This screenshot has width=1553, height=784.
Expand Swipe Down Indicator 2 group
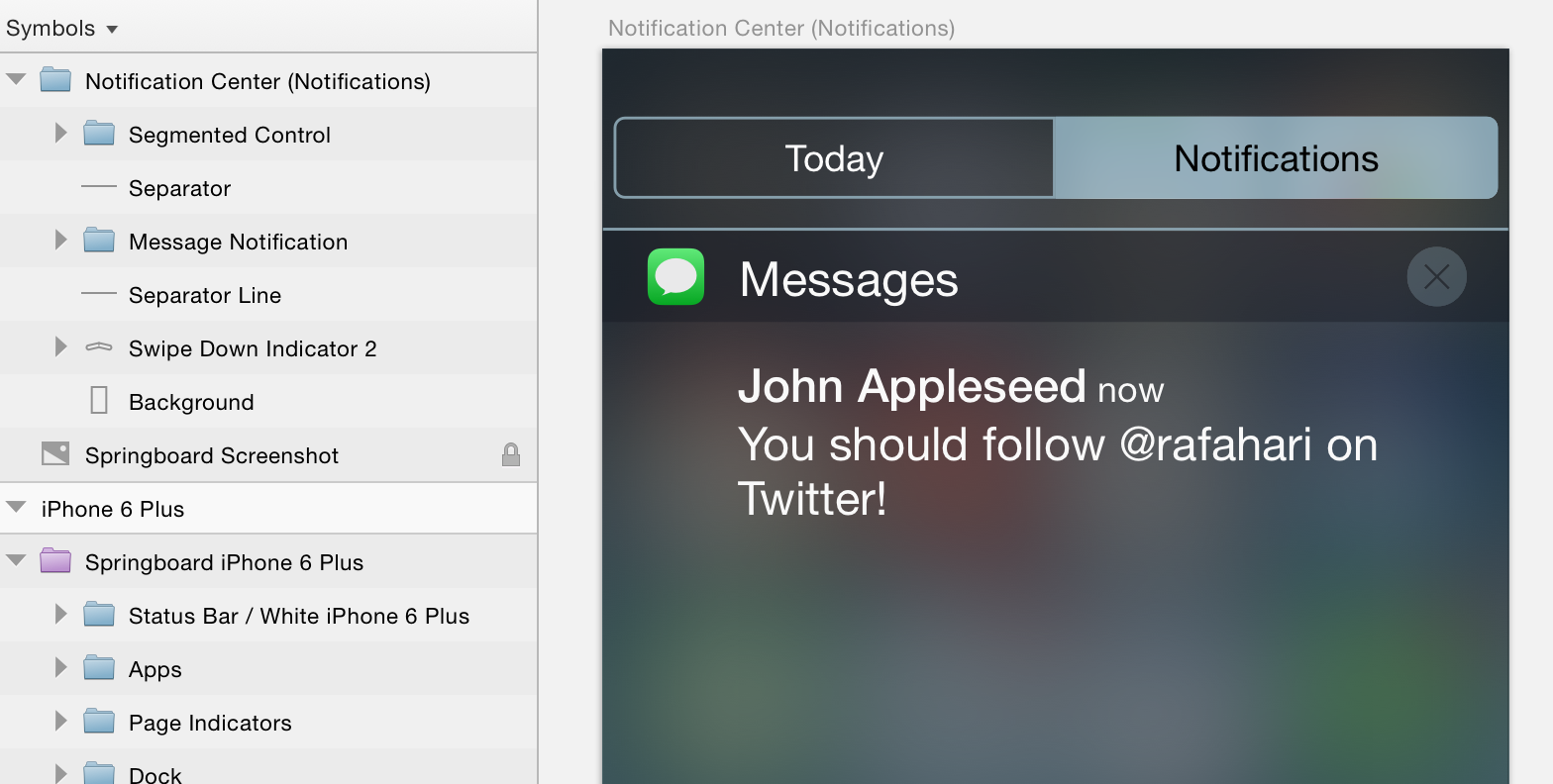click(61, 346)
